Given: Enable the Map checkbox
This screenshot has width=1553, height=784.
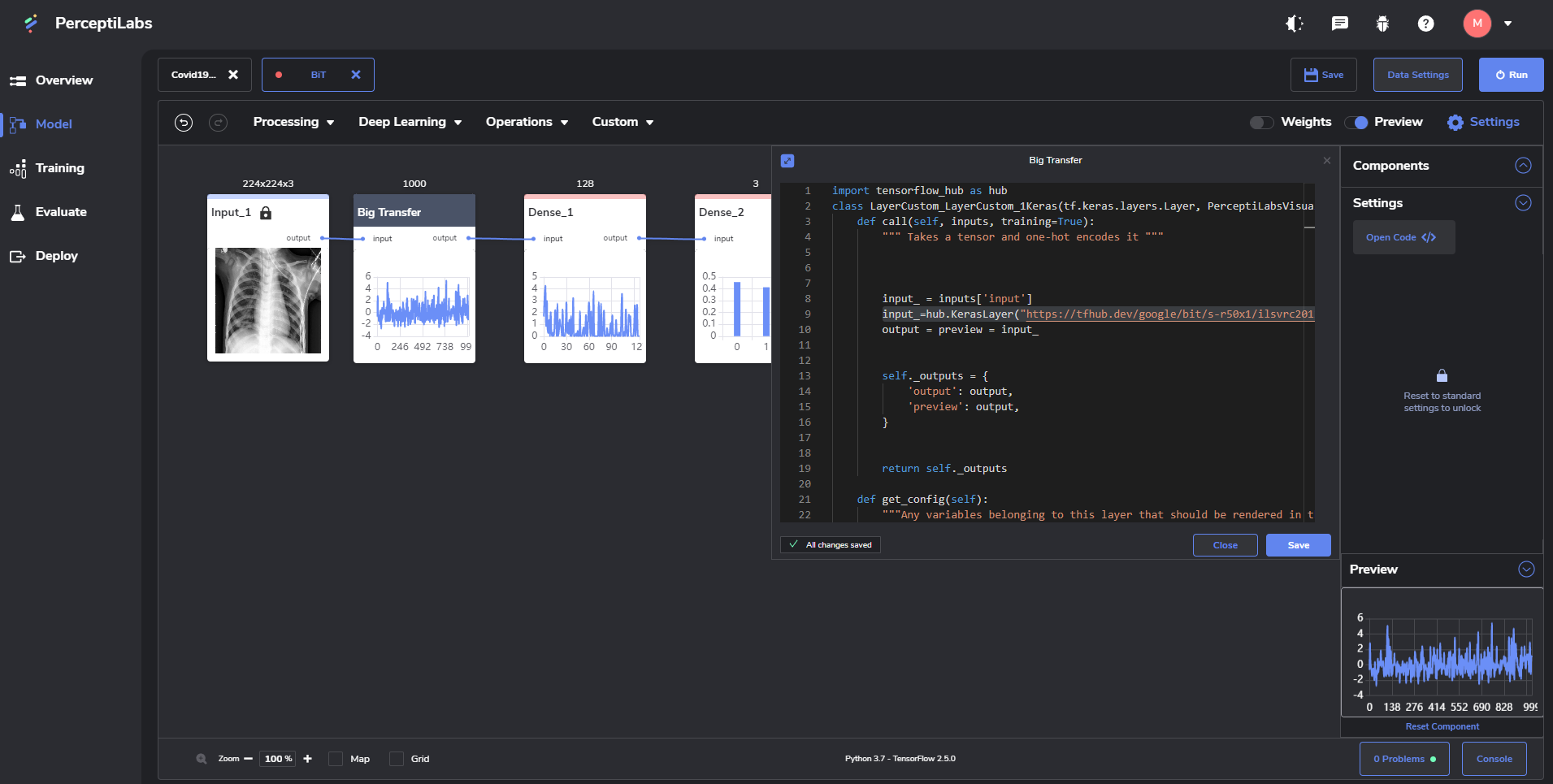Looking at the screenshot, I should point(336,759).
